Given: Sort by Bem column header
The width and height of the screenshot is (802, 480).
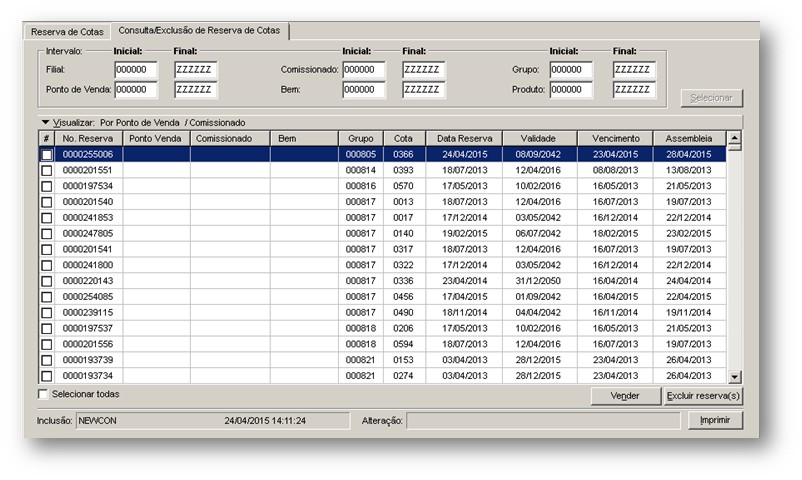Looking at the screenshot, I should pos(304,139).
